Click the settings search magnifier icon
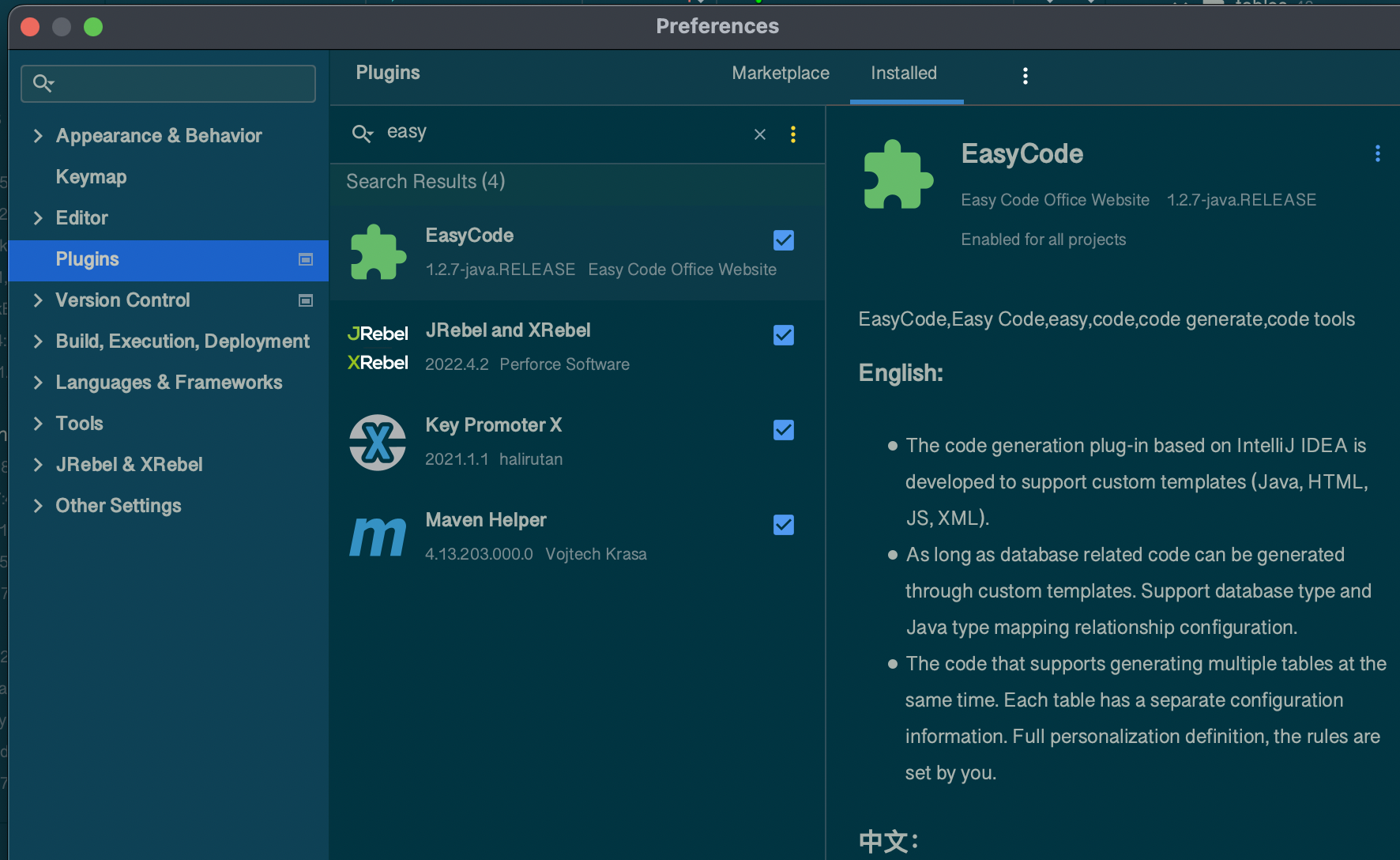 (43, 83)
